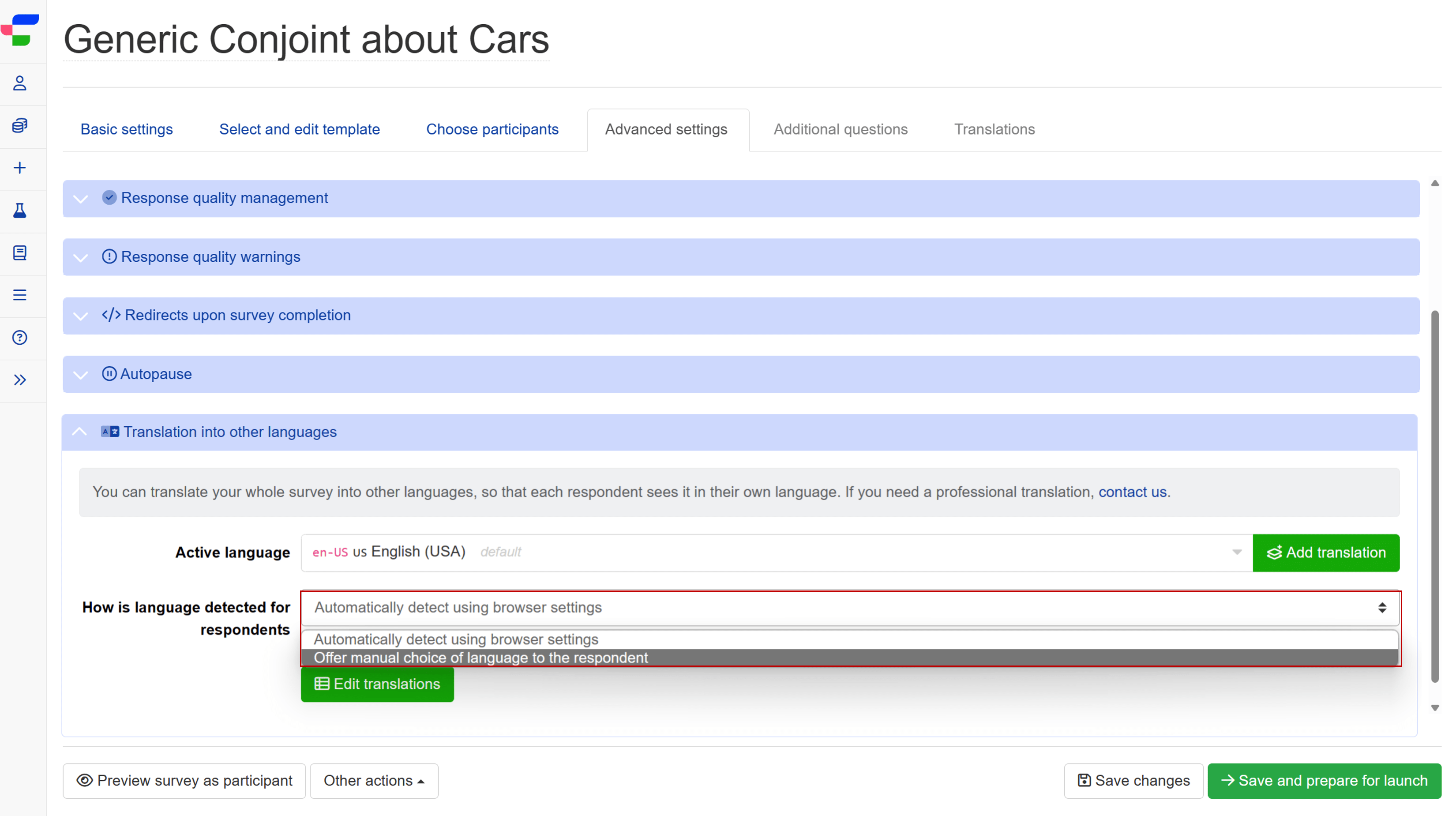The width and height of the screenshot is (1456, 816).
Task: Click the settings panel scrollbar down arrow
Action: pos(1434,708)
